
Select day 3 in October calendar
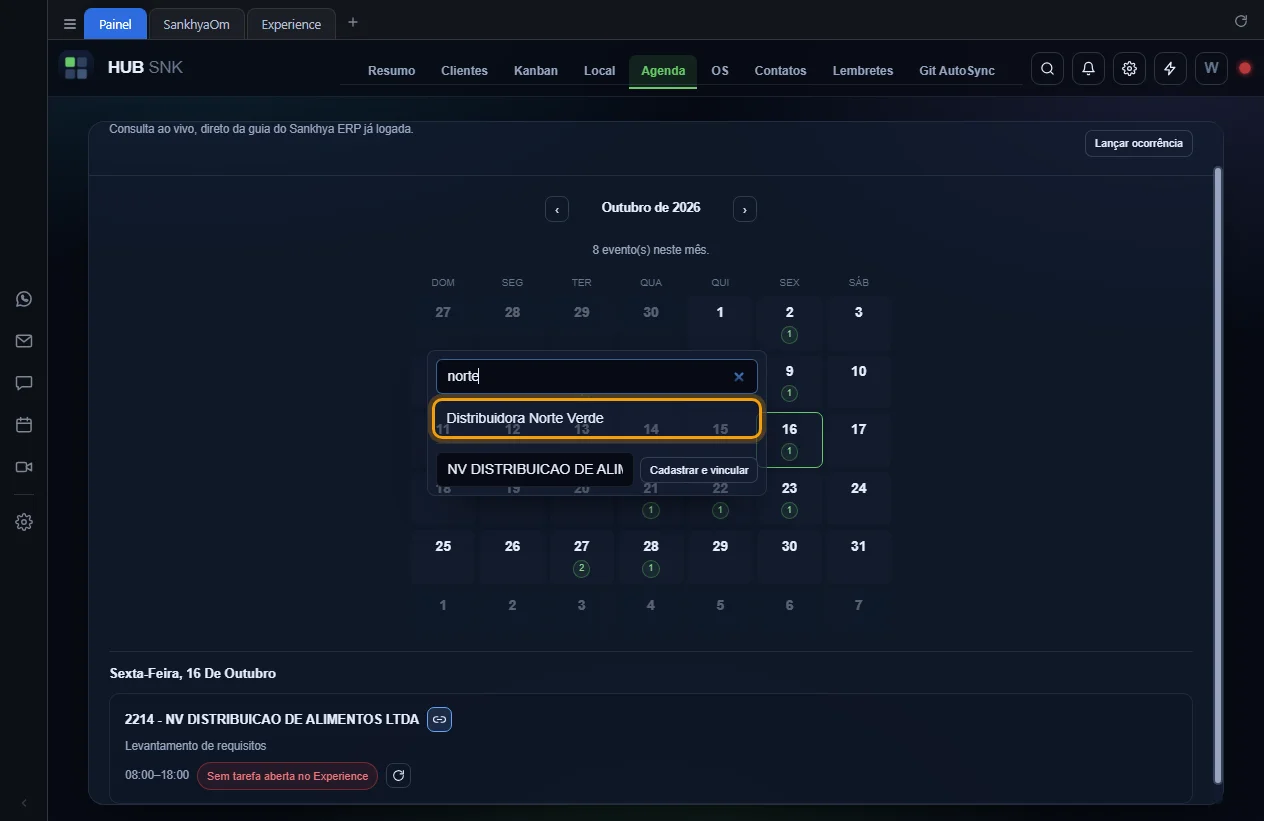[858, 322]
